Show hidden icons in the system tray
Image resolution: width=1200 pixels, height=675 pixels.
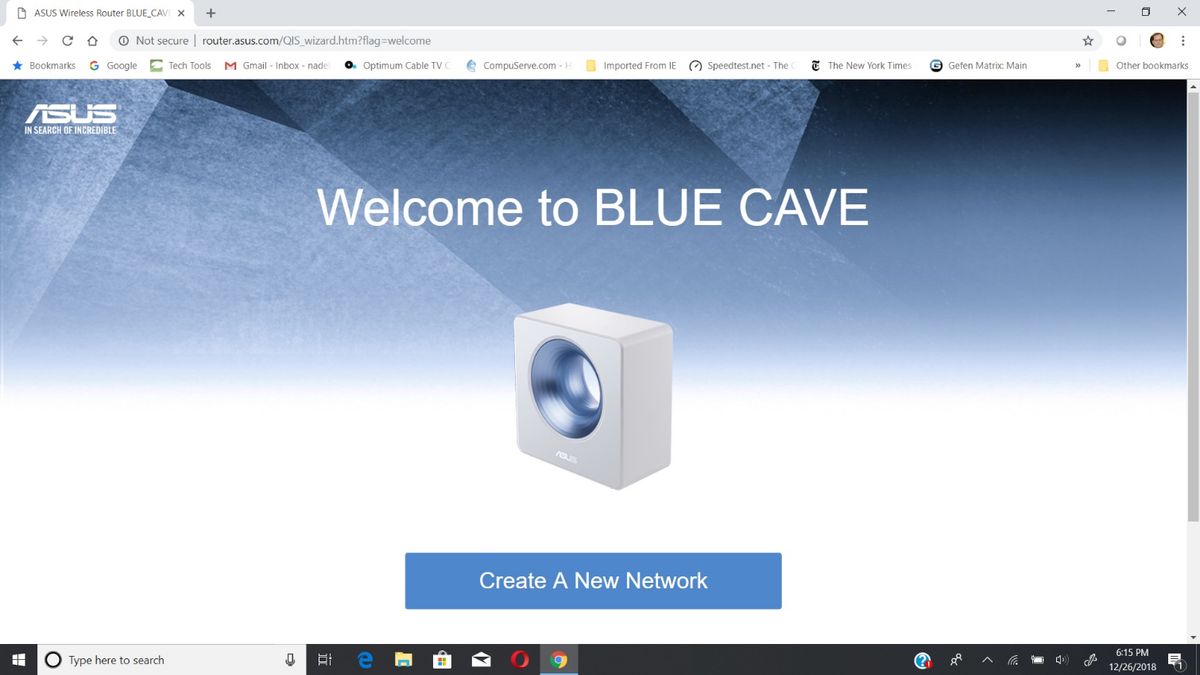[986, 659]
